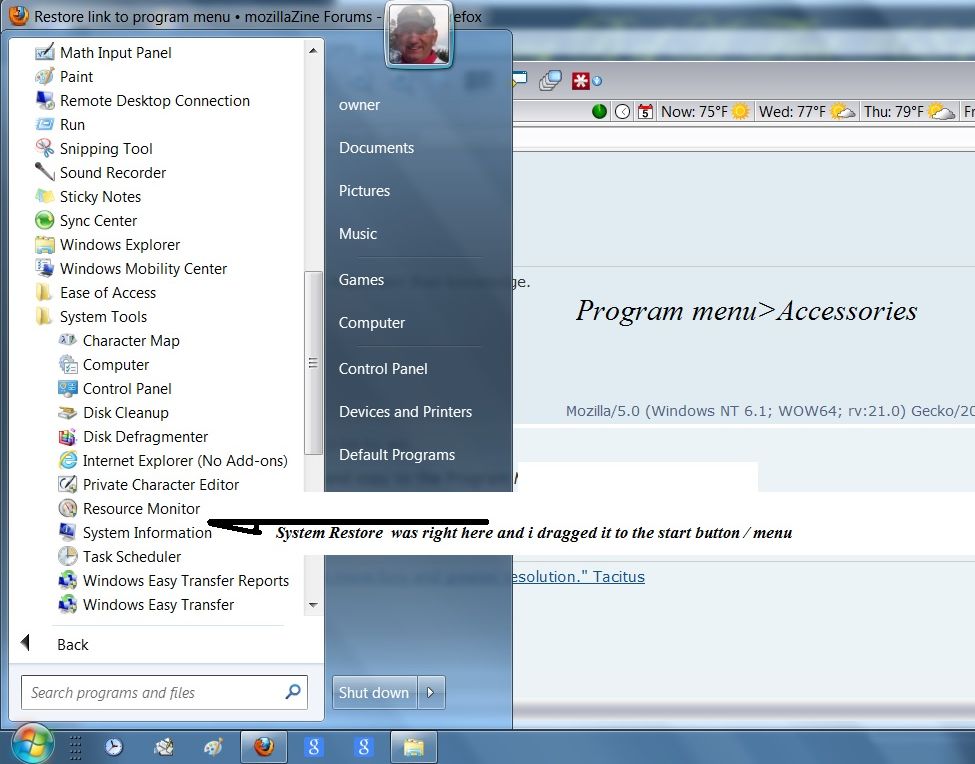Open System Information icon
Image resolution: width=975 pixels, height=764 pixels.
(x=68, y=532)
